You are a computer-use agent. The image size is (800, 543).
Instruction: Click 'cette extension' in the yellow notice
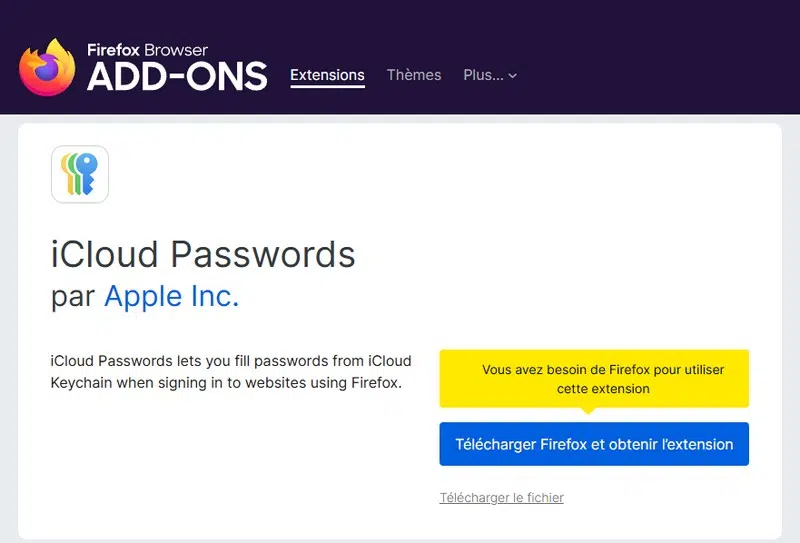[603, 388]
